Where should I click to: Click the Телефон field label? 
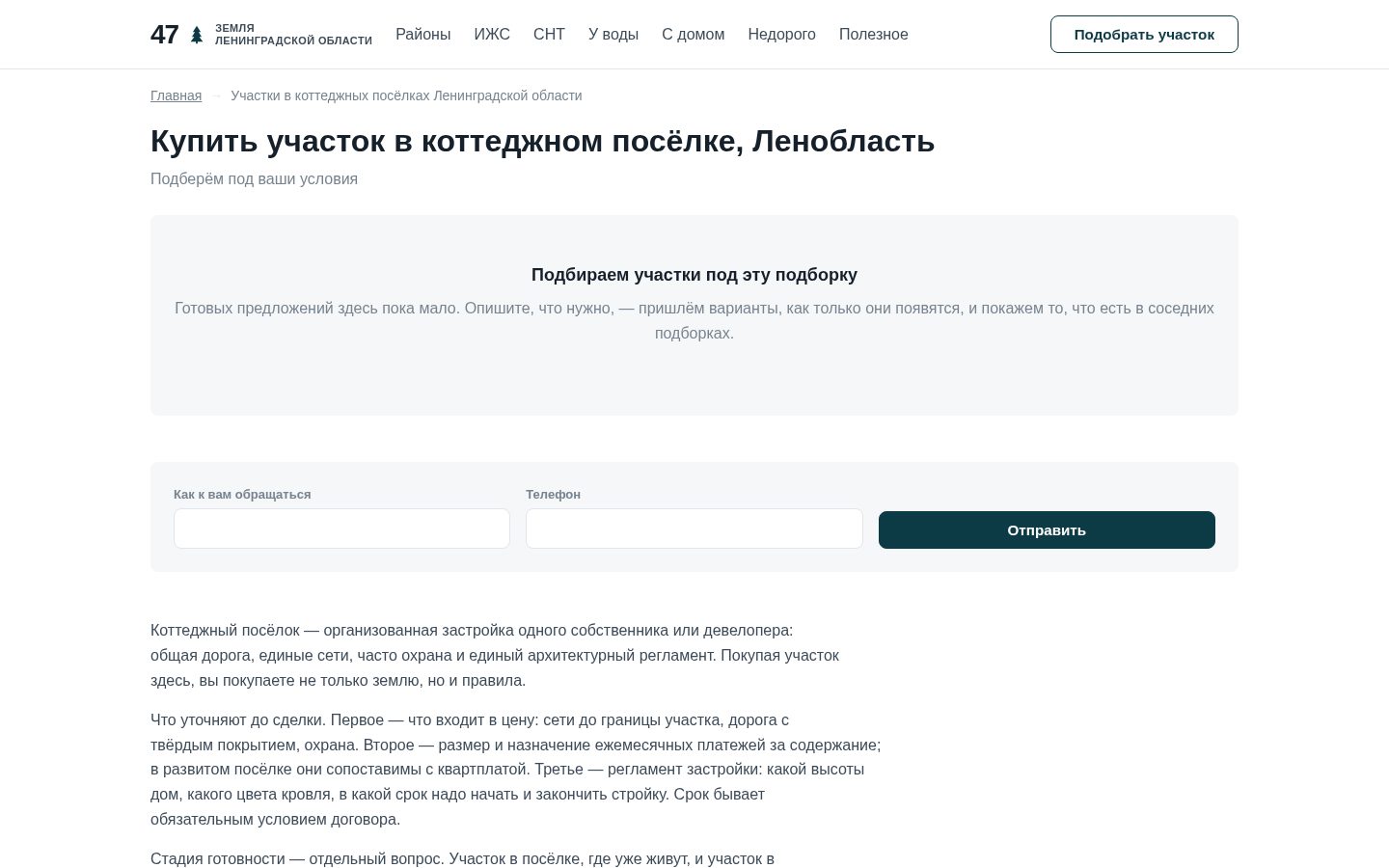[553, 494]
